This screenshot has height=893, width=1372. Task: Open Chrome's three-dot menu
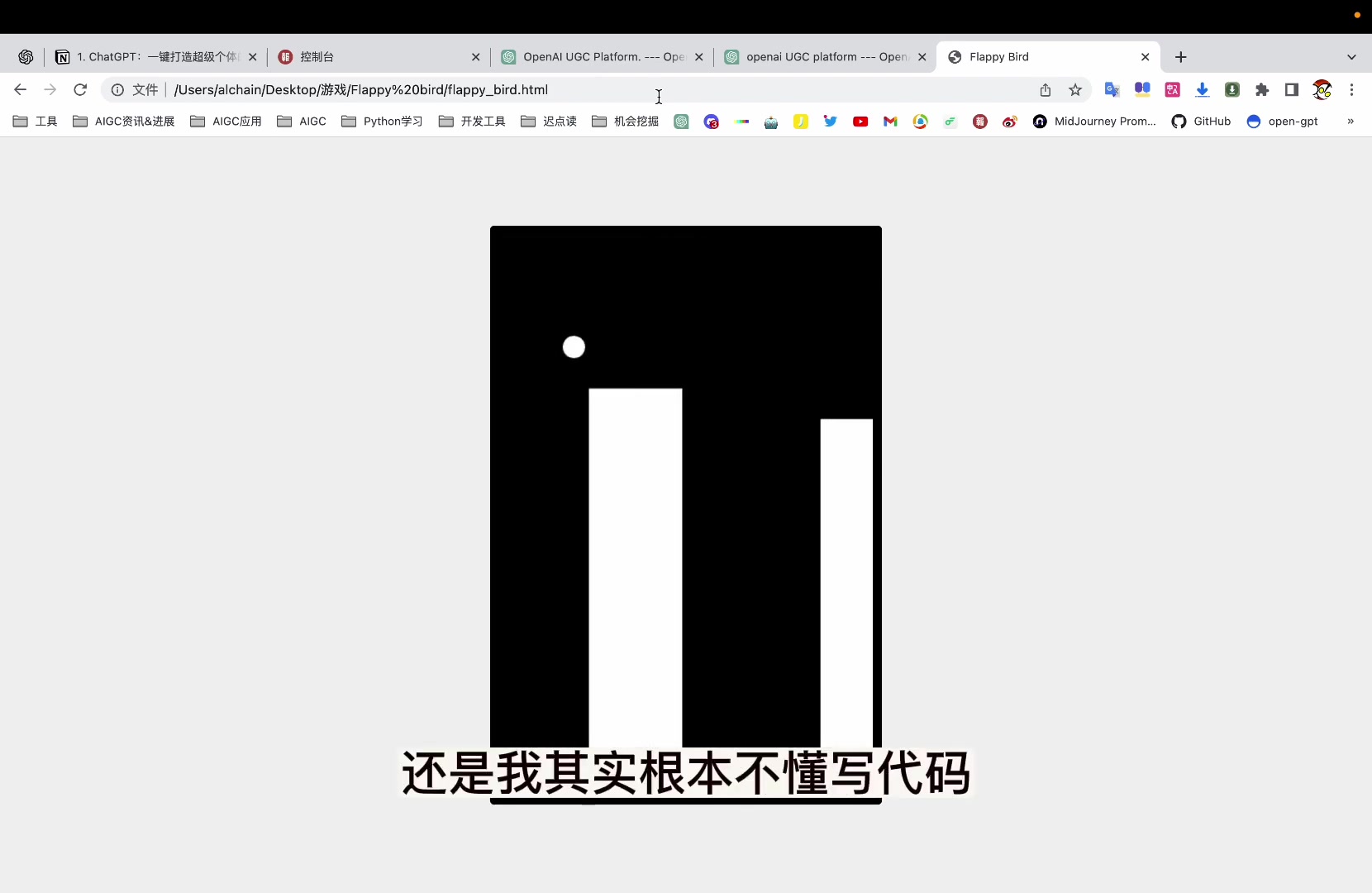pos(1352,89)
